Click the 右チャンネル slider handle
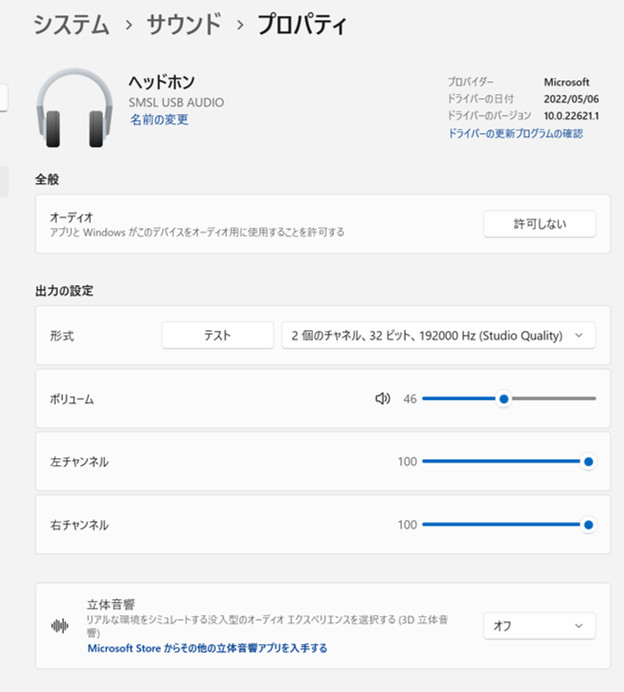The width and height of the screenshot is (624, 692). 588,525
